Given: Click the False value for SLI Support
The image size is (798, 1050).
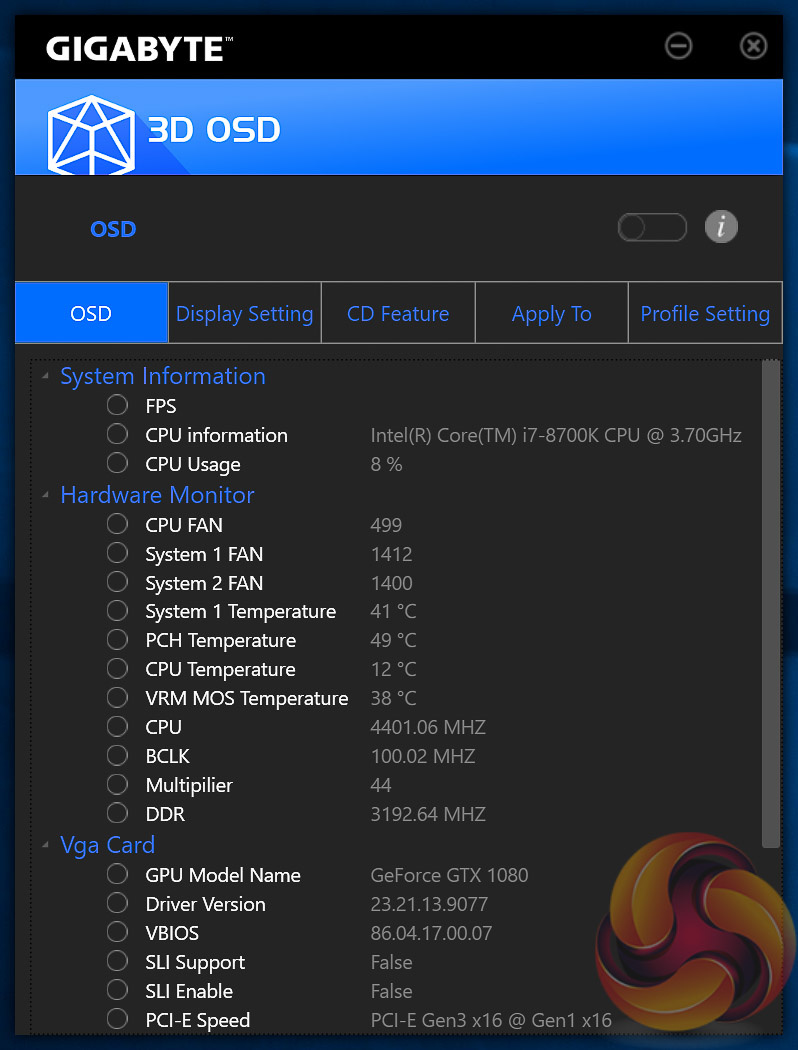Looking at the screenshot, I should coord(392,962).
